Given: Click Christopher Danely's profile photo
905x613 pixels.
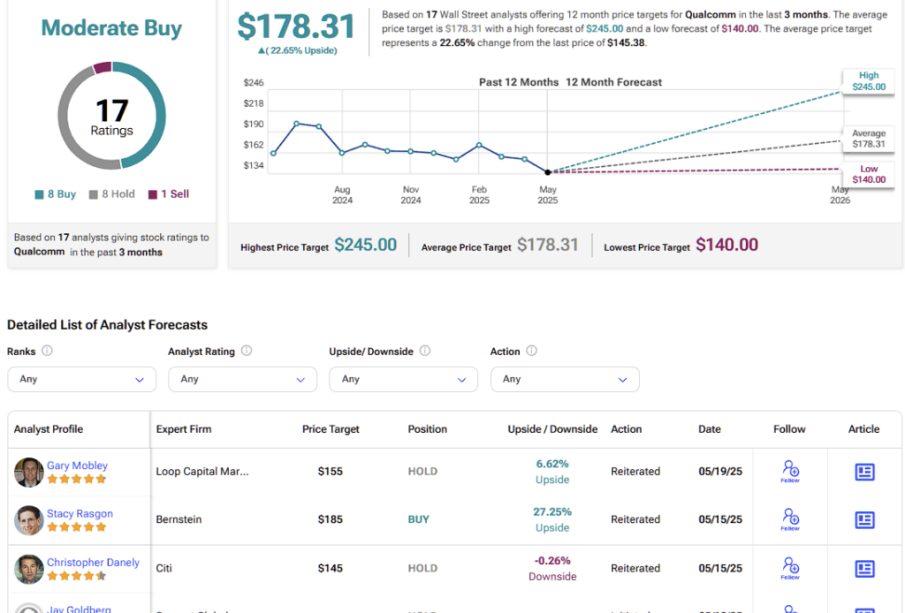Looking at the screenshot, I should 29,569.
